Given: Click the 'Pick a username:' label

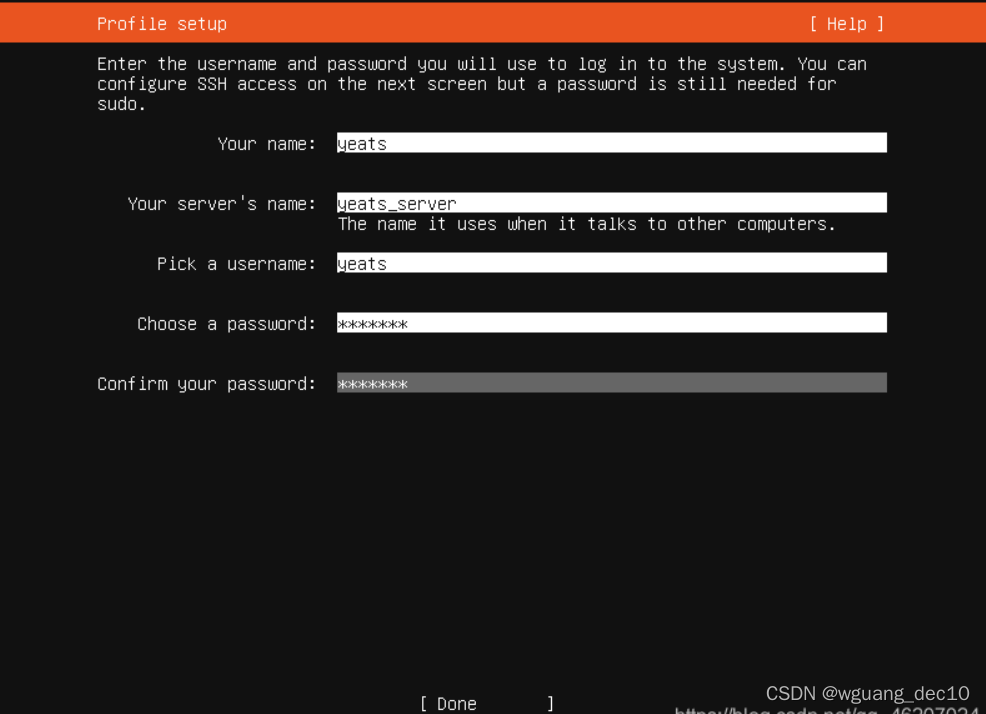Looking at the screenshot, I should 236,264.
